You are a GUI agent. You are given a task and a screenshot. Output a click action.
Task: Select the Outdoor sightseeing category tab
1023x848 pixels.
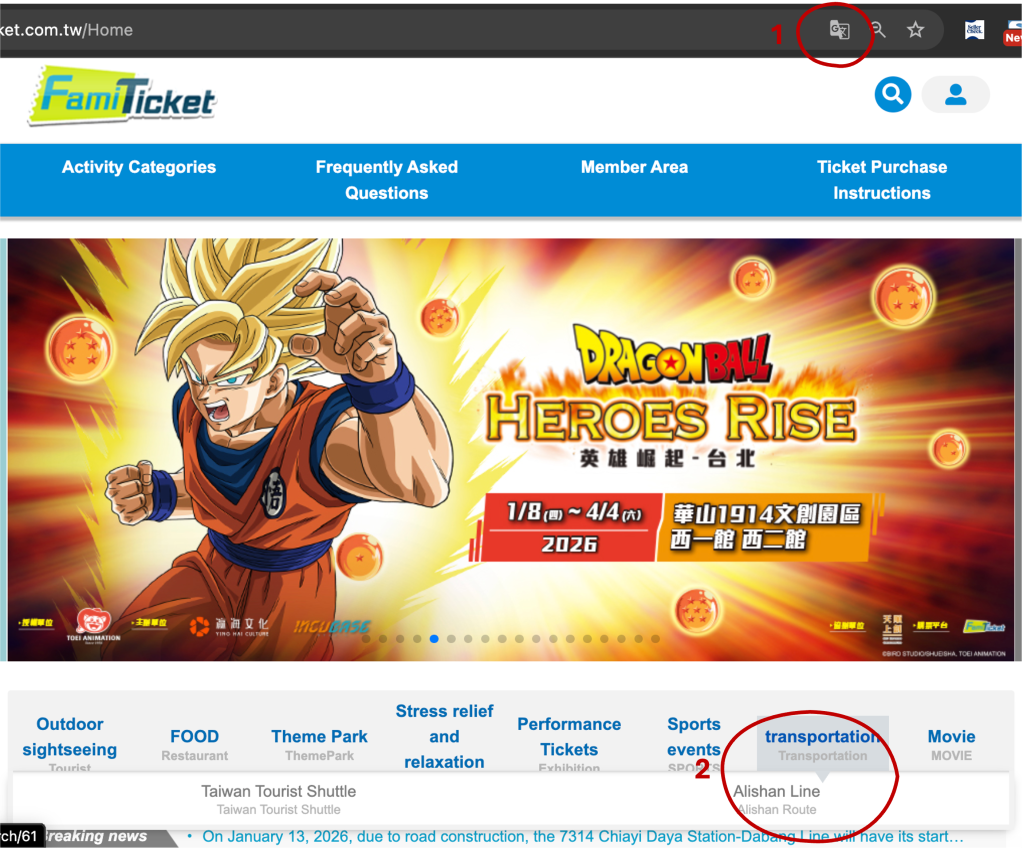[x=70, y=737]
